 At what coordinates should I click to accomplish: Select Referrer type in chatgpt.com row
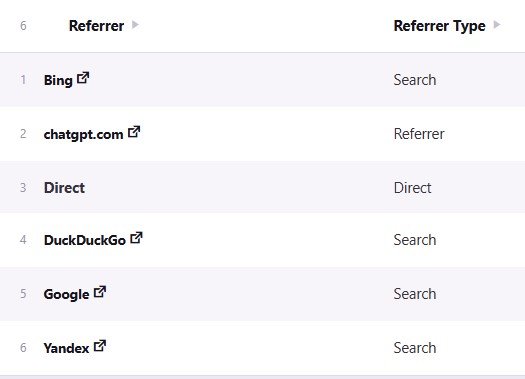coord(419,134)
